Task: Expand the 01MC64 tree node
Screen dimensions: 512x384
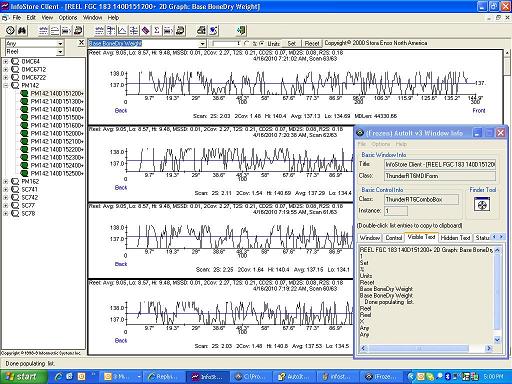Action: point(6,61)
